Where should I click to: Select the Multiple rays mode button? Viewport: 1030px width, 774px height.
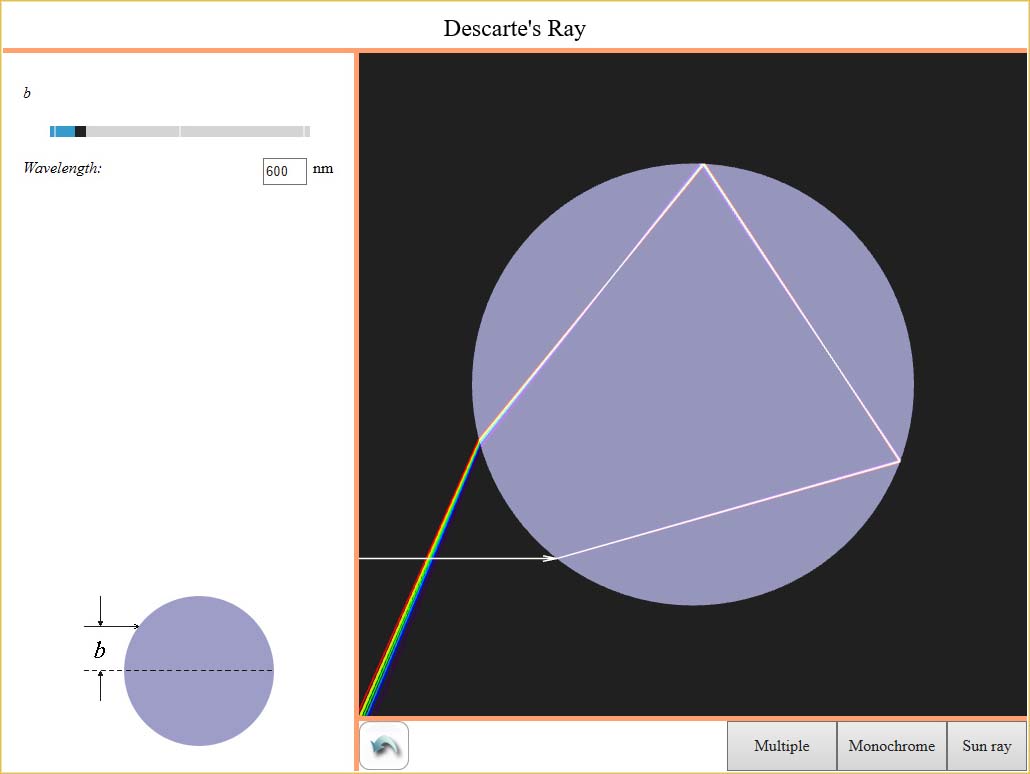point(782,746)
